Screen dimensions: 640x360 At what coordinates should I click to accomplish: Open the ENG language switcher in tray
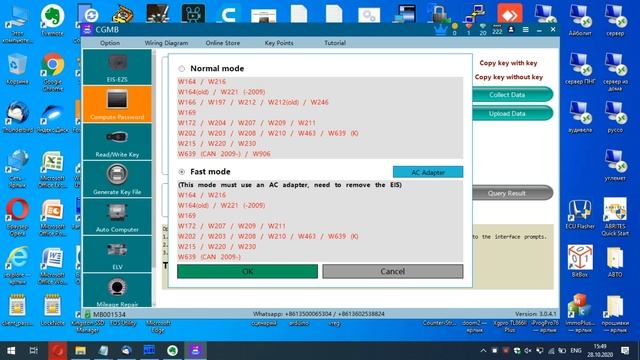pos(576,351)
